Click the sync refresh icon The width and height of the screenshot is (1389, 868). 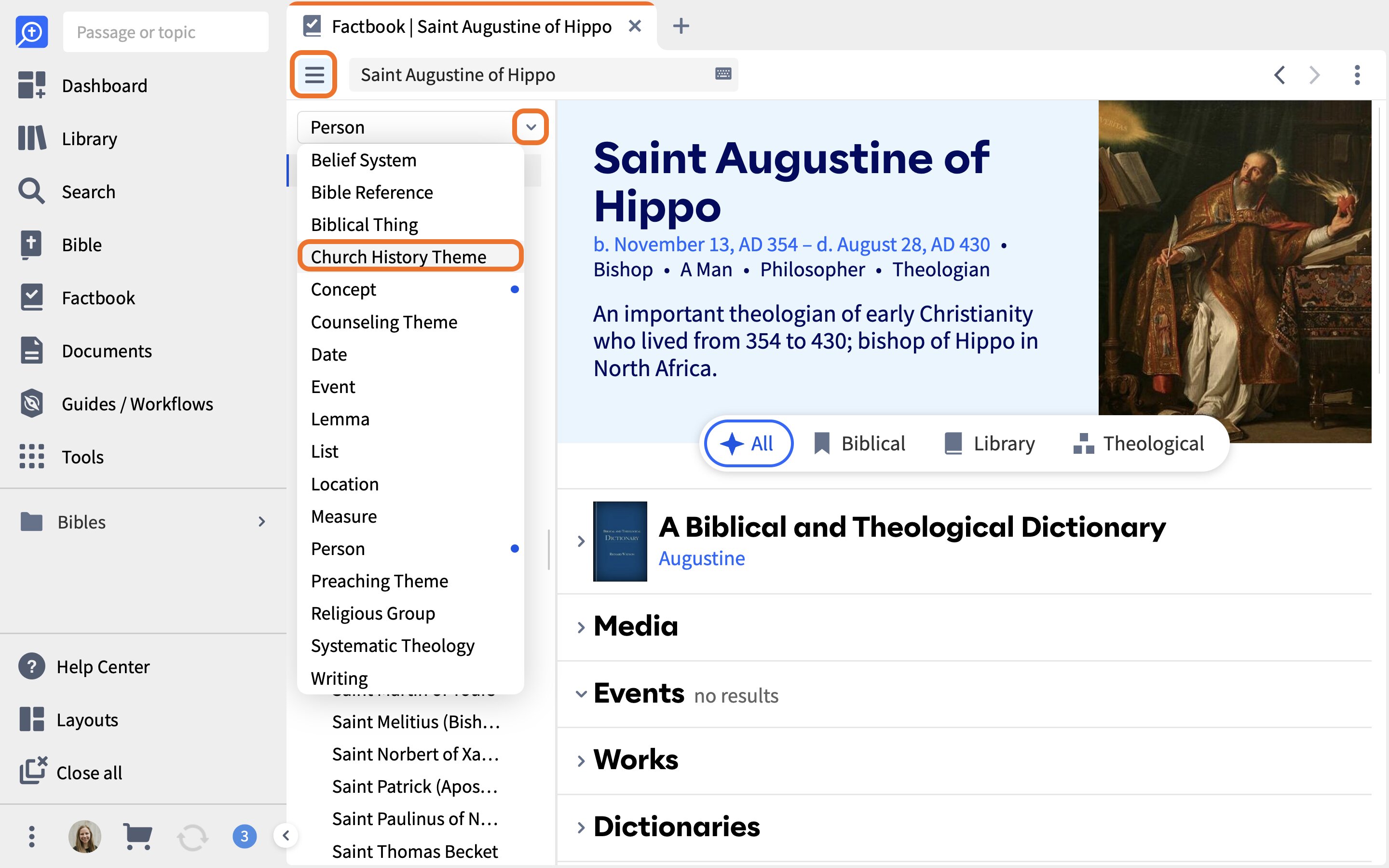tap(192, 837)
